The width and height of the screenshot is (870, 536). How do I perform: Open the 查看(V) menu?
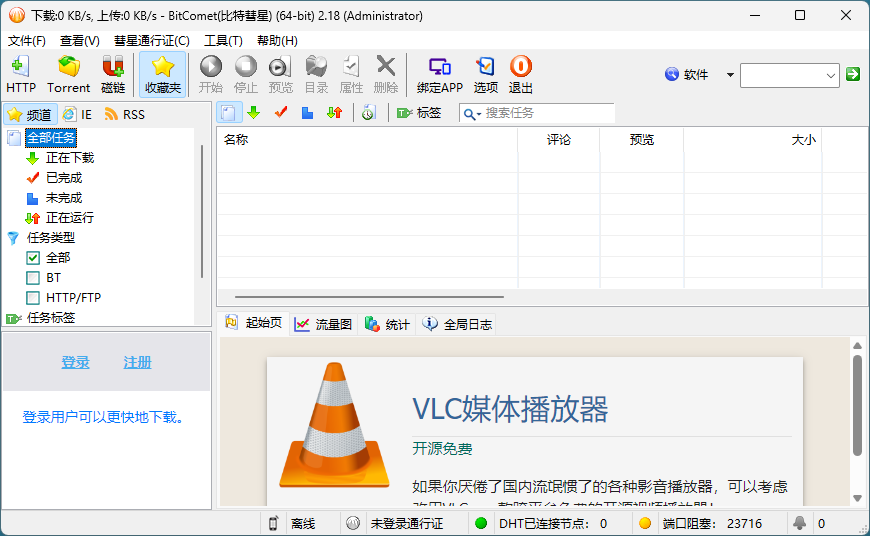(x=80, y=41)
